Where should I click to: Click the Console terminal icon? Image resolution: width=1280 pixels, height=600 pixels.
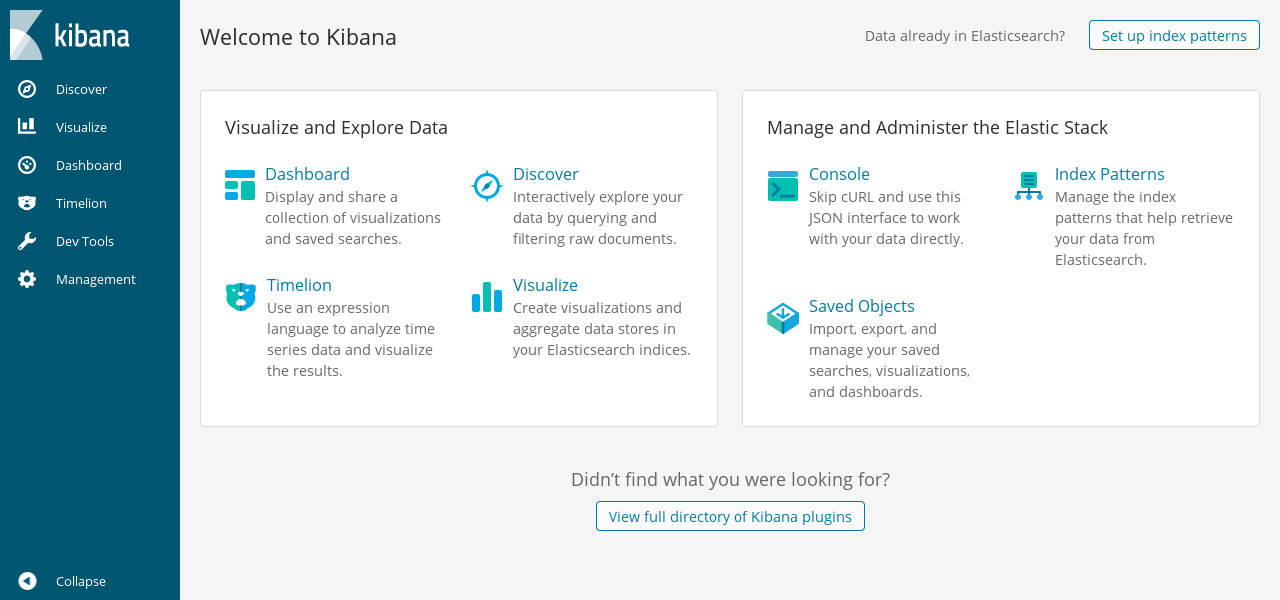tap(783, 186)
